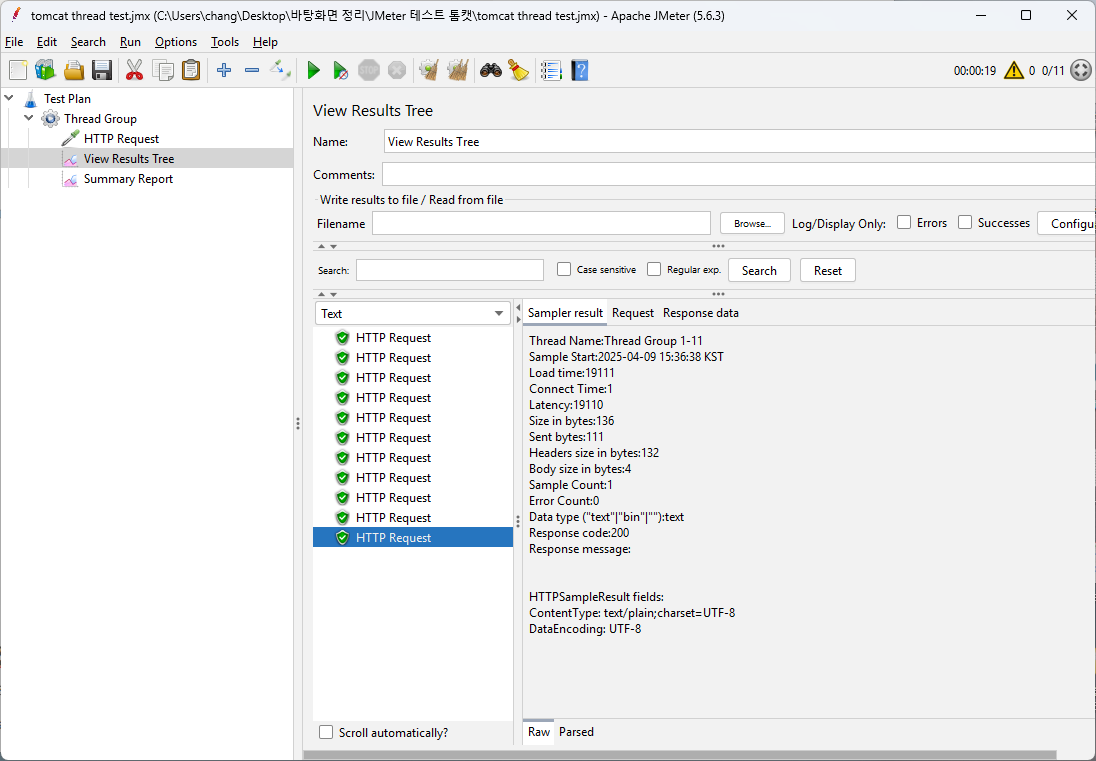The height and width of the screenshot is (761, 1096).
Task: Click the greyed Shutdown icon
Action: [x=397, y=70]
